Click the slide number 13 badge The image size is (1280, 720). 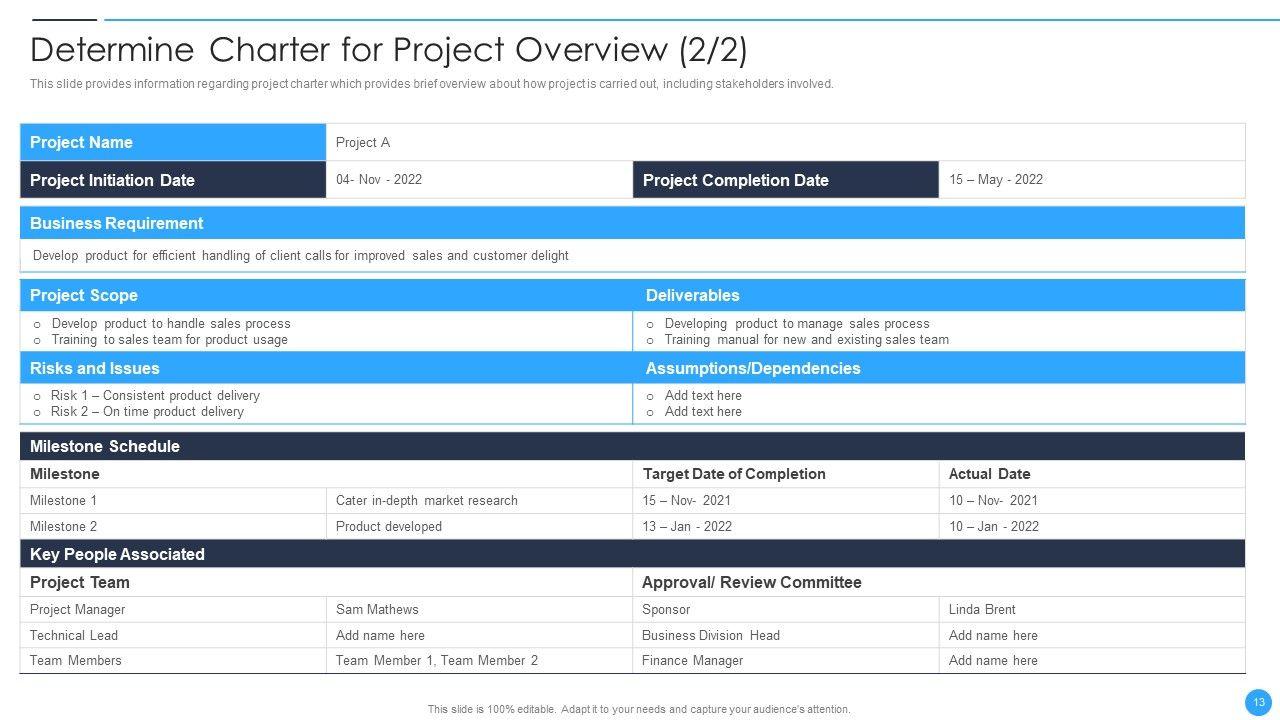point(1258,701)
